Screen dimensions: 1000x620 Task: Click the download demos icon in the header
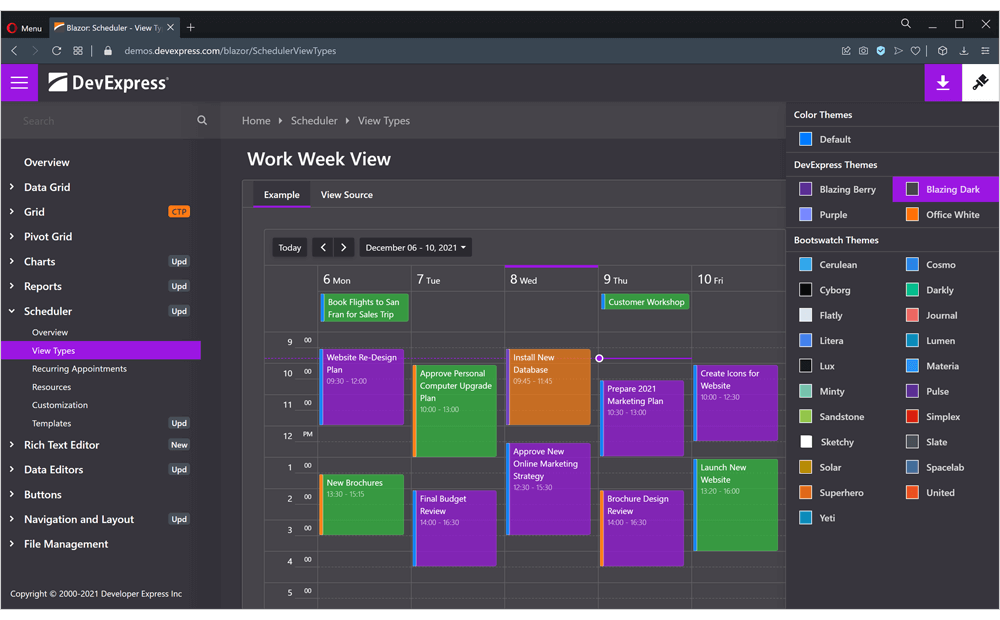pyautogui.click(x=942, y=82)
